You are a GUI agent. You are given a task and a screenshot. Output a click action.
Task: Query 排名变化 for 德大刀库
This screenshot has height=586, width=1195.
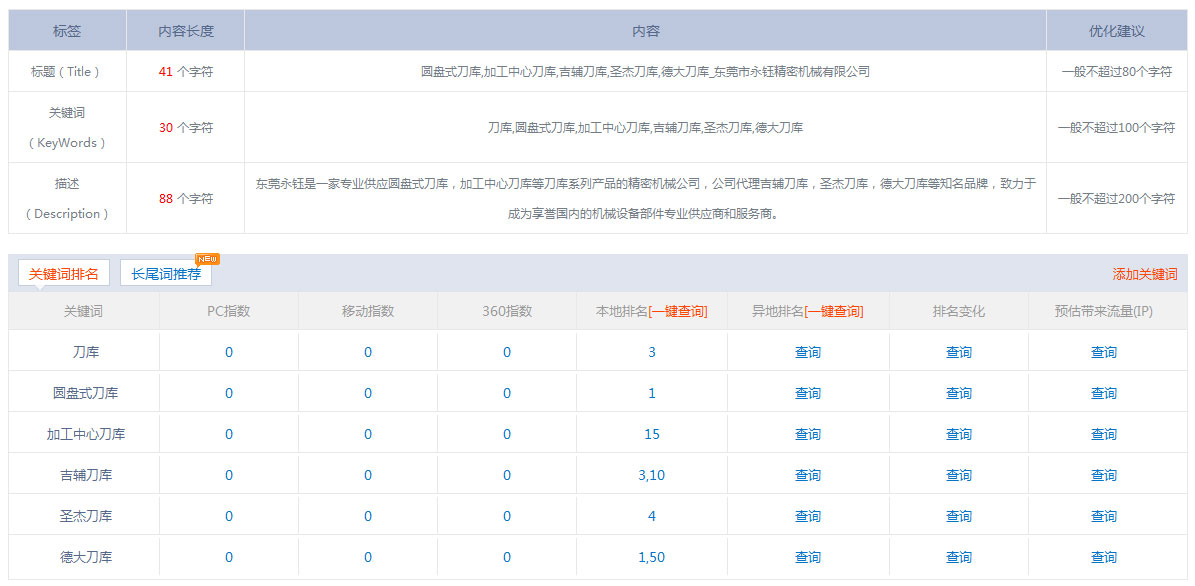point(959,557)
